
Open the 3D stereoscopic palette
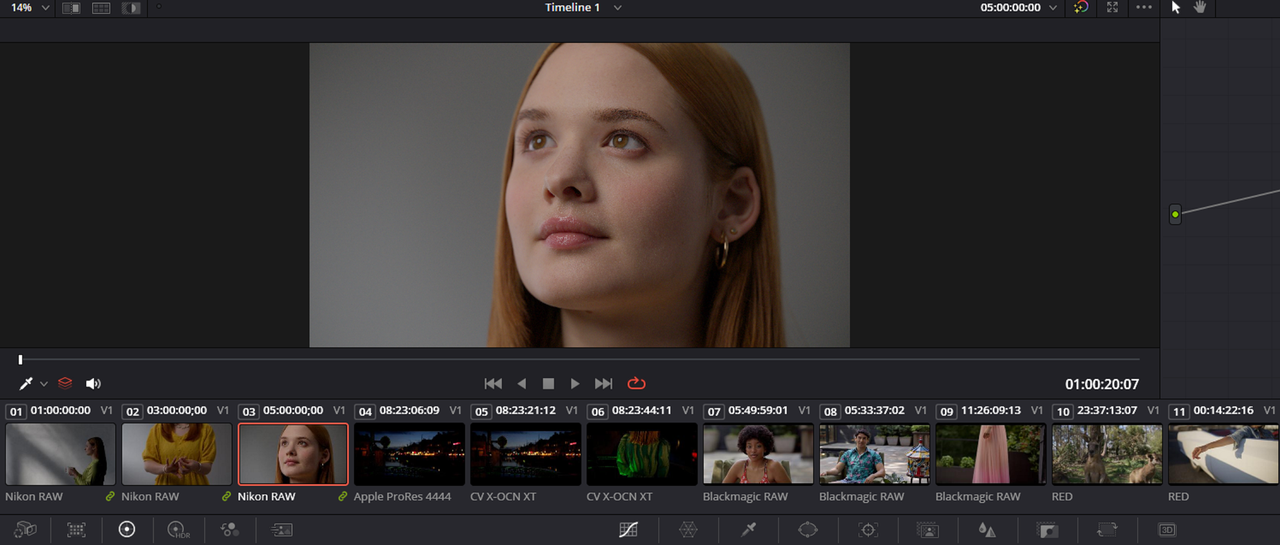click(x=1167, y=530)
